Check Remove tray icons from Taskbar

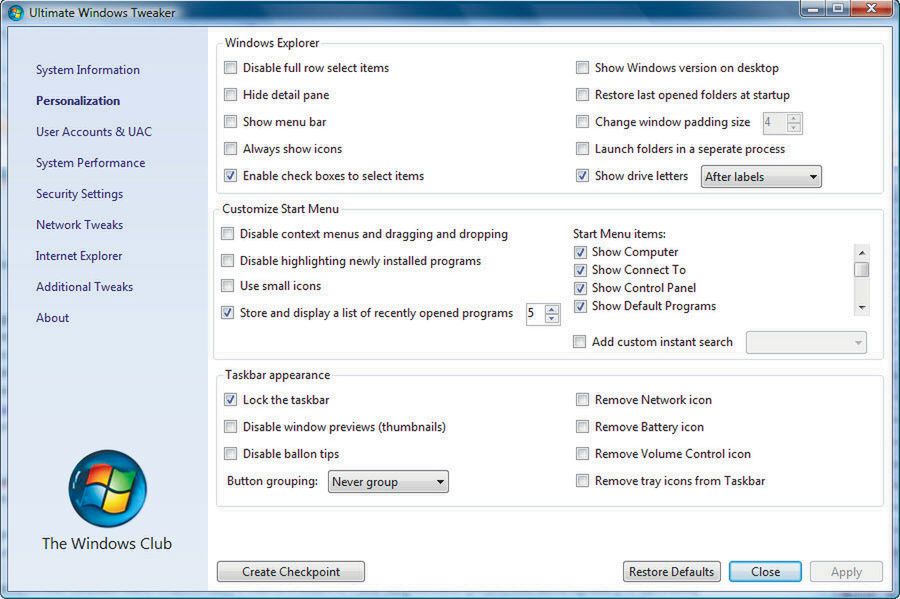coord(582,481)
